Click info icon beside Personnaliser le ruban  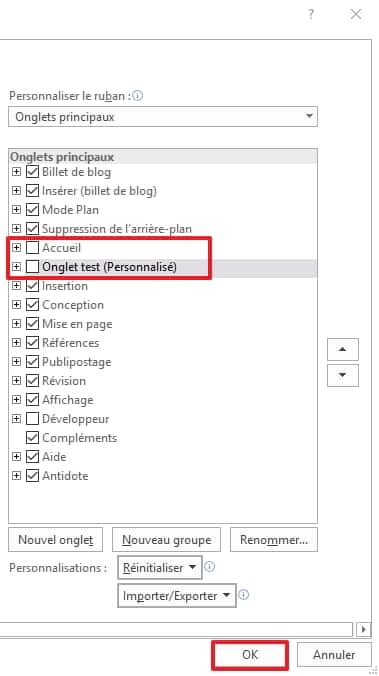[x=138, y=96]
